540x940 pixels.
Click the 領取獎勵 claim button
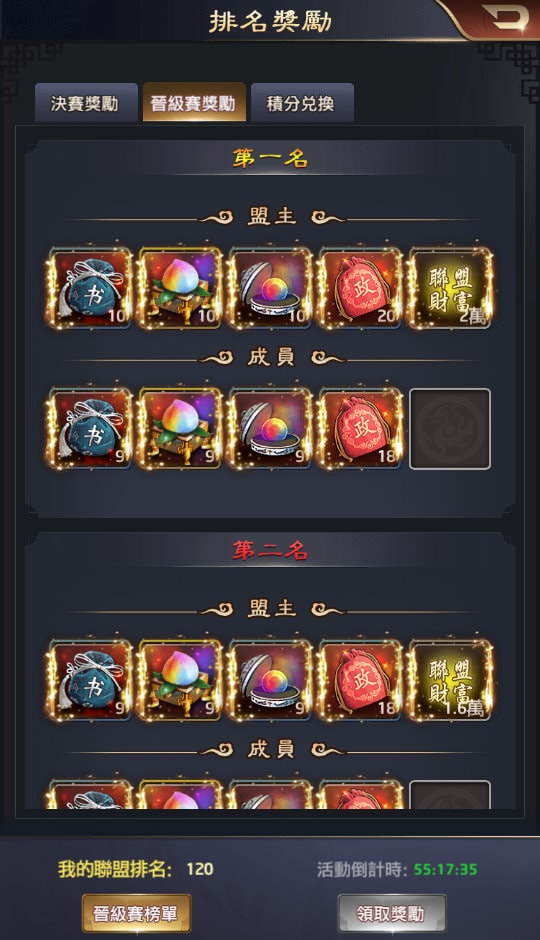pyautogui.click(x=391, y=913)
